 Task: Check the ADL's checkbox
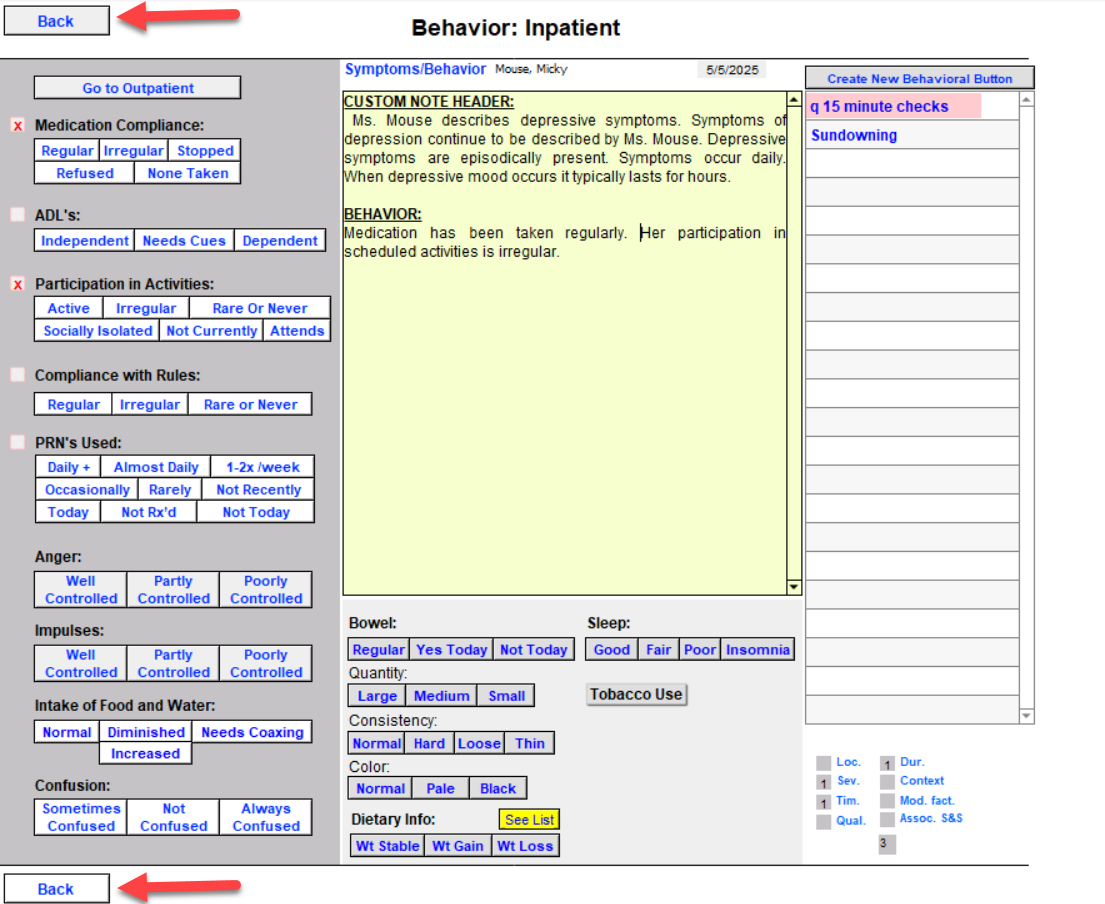18,214
